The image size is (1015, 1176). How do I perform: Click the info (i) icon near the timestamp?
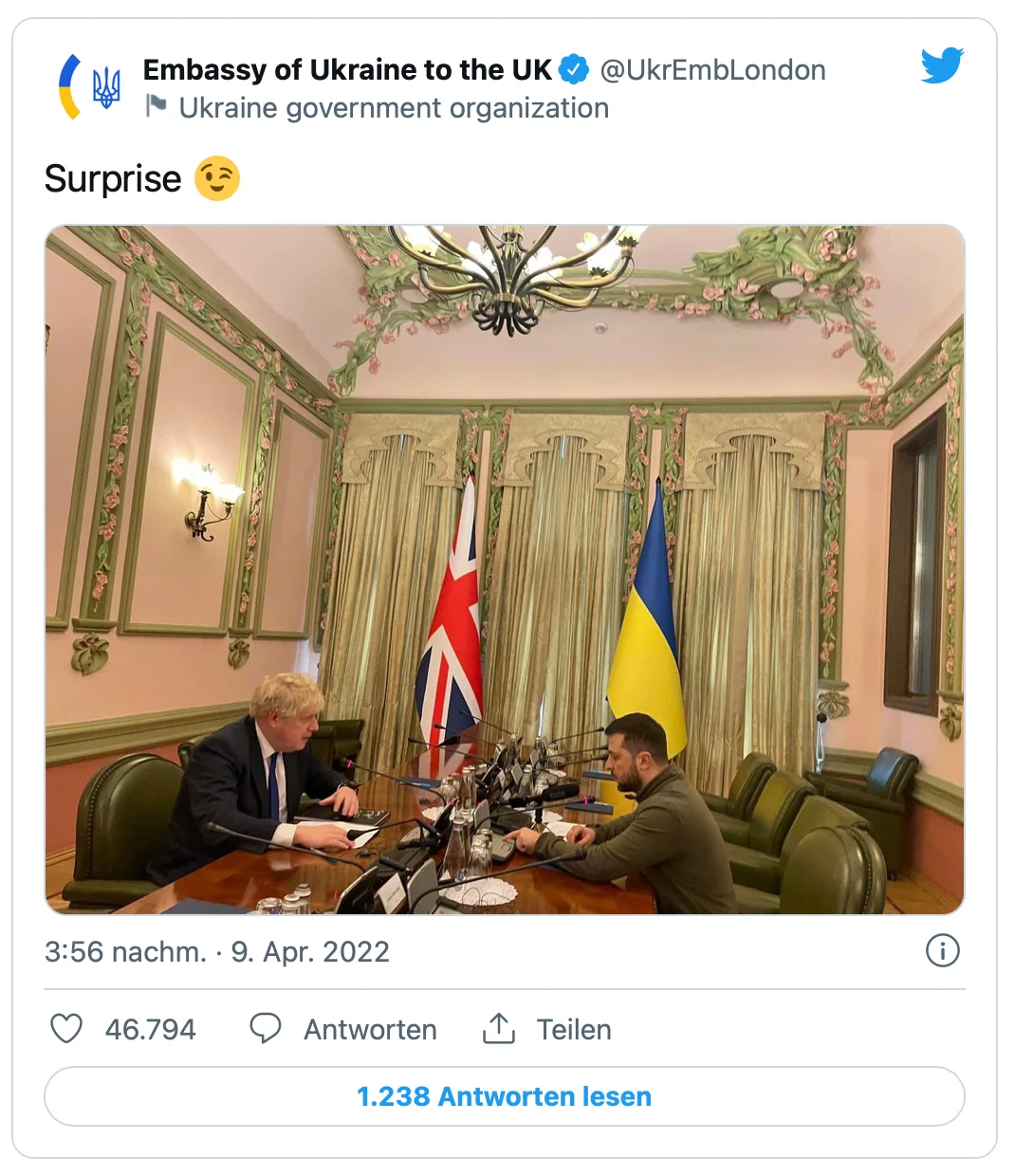click(x=944, y=950)
